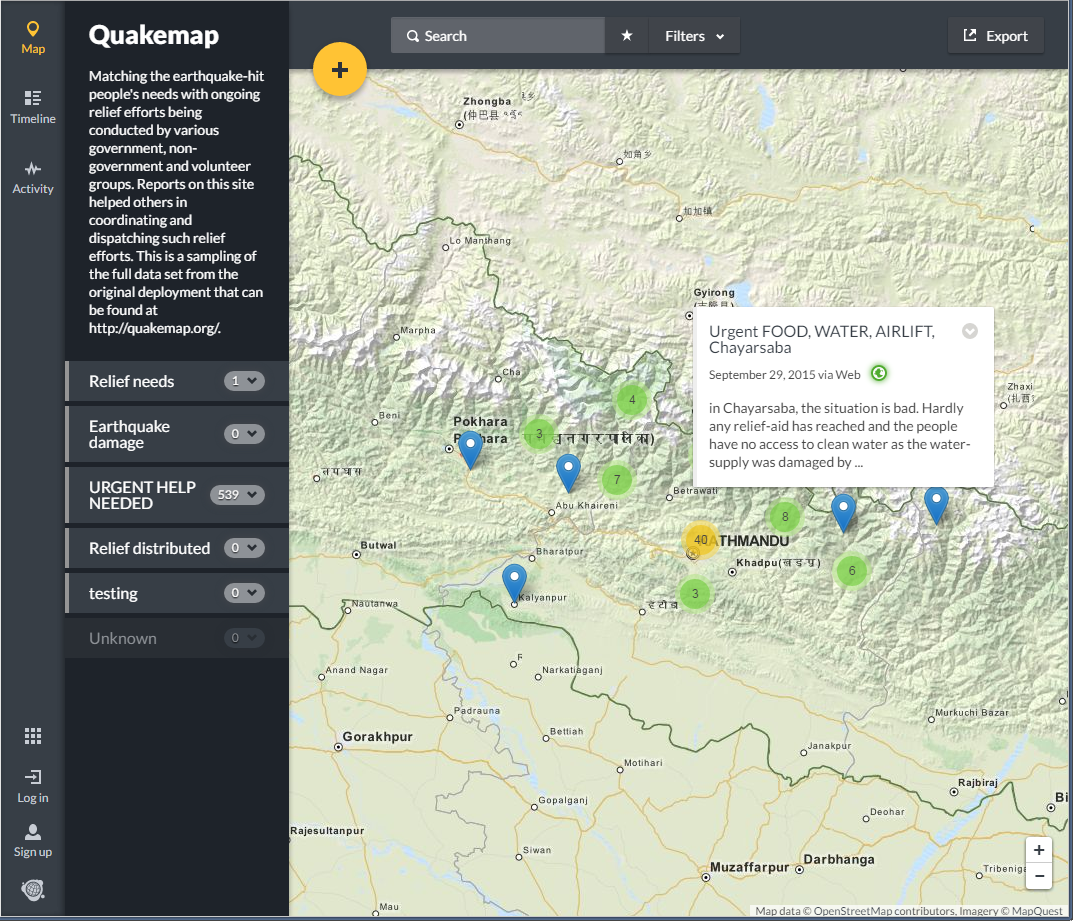Open saved searches star icon
The image size is (1073, 921).
[626, 36]
